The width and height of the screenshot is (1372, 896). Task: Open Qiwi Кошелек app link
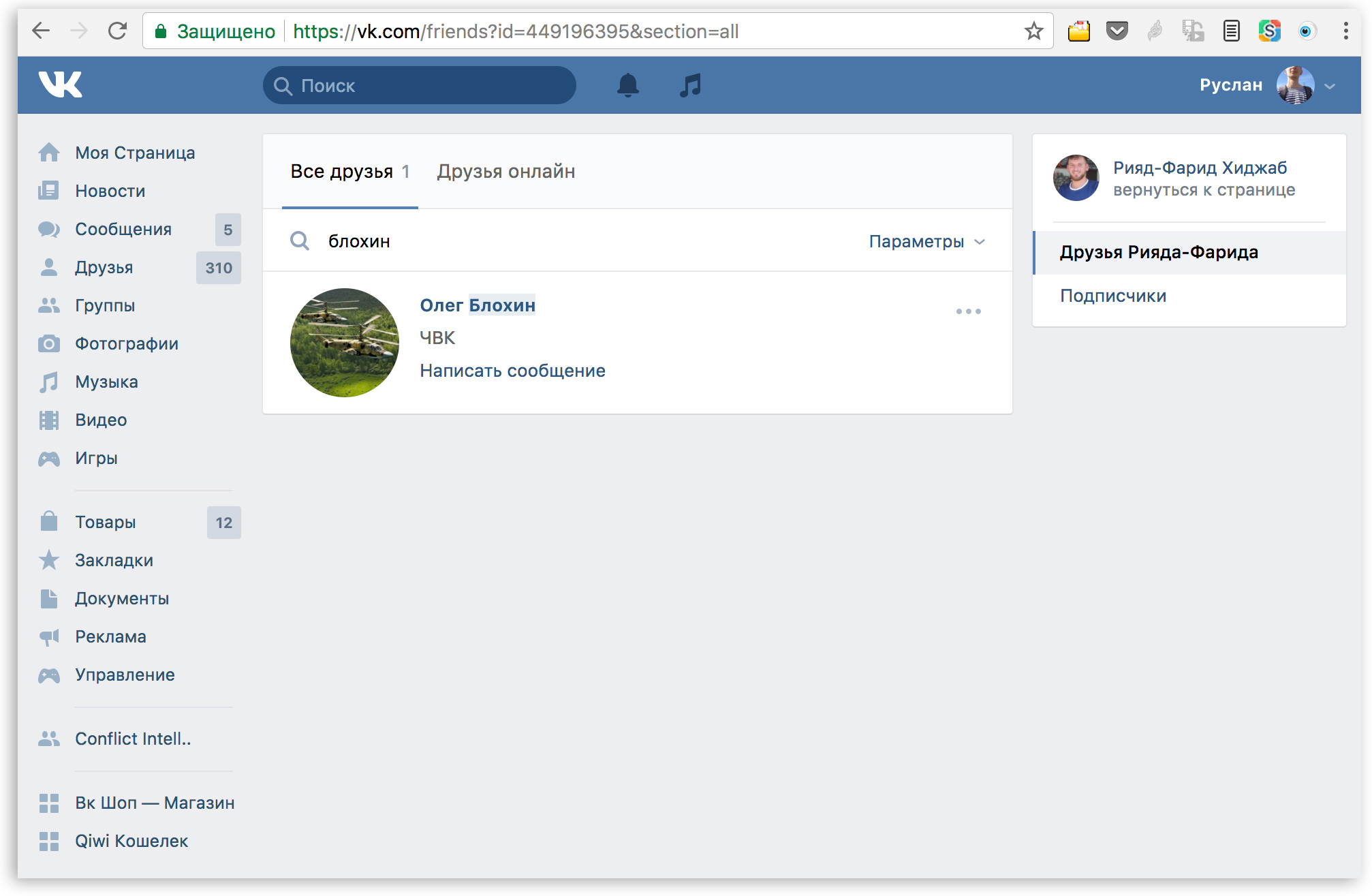[x=131, y=841]
